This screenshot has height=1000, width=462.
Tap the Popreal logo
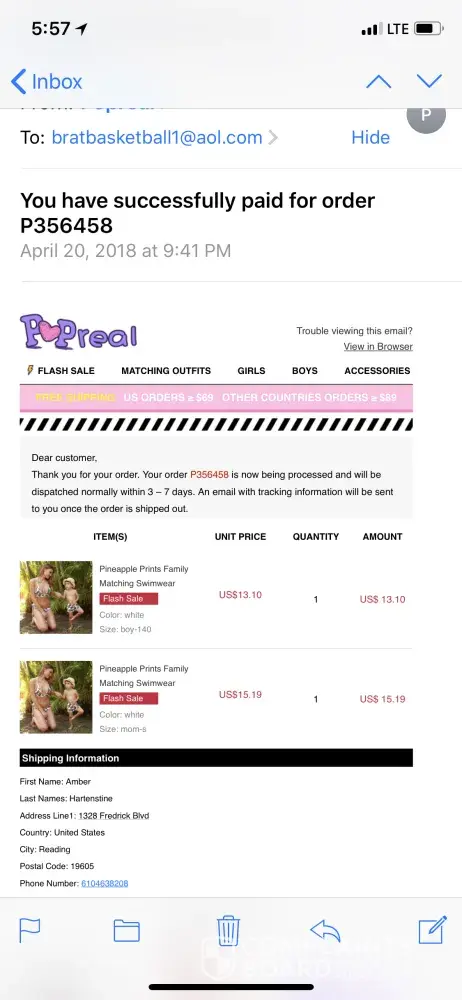click(78, 332)
